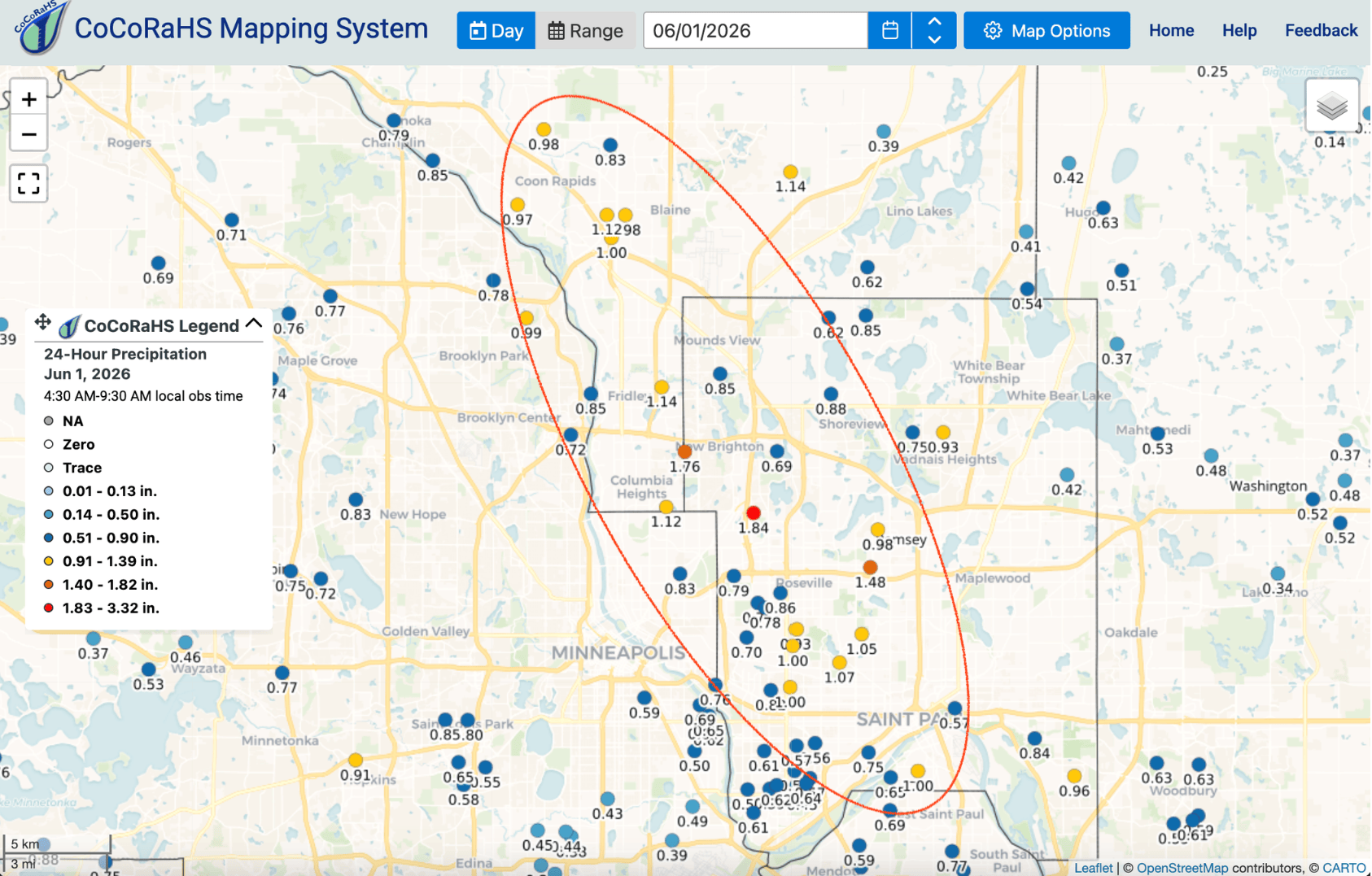The image size is (1372, 876).
Task: Click the red 1.84 precipitation marker
Action: [x=754, y=512]
